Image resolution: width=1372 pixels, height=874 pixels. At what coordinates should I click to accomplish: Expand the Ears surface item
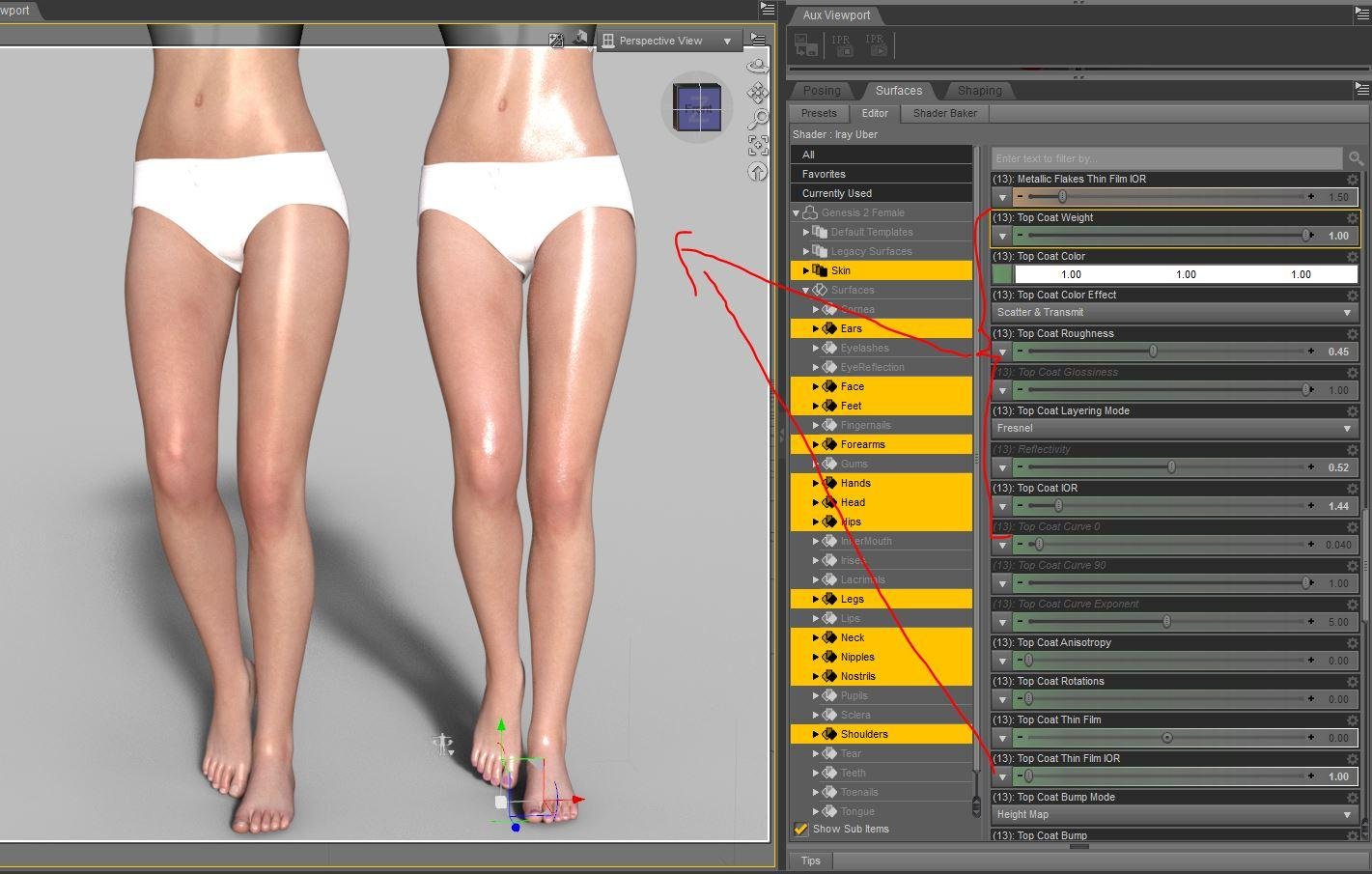point(816,328)
